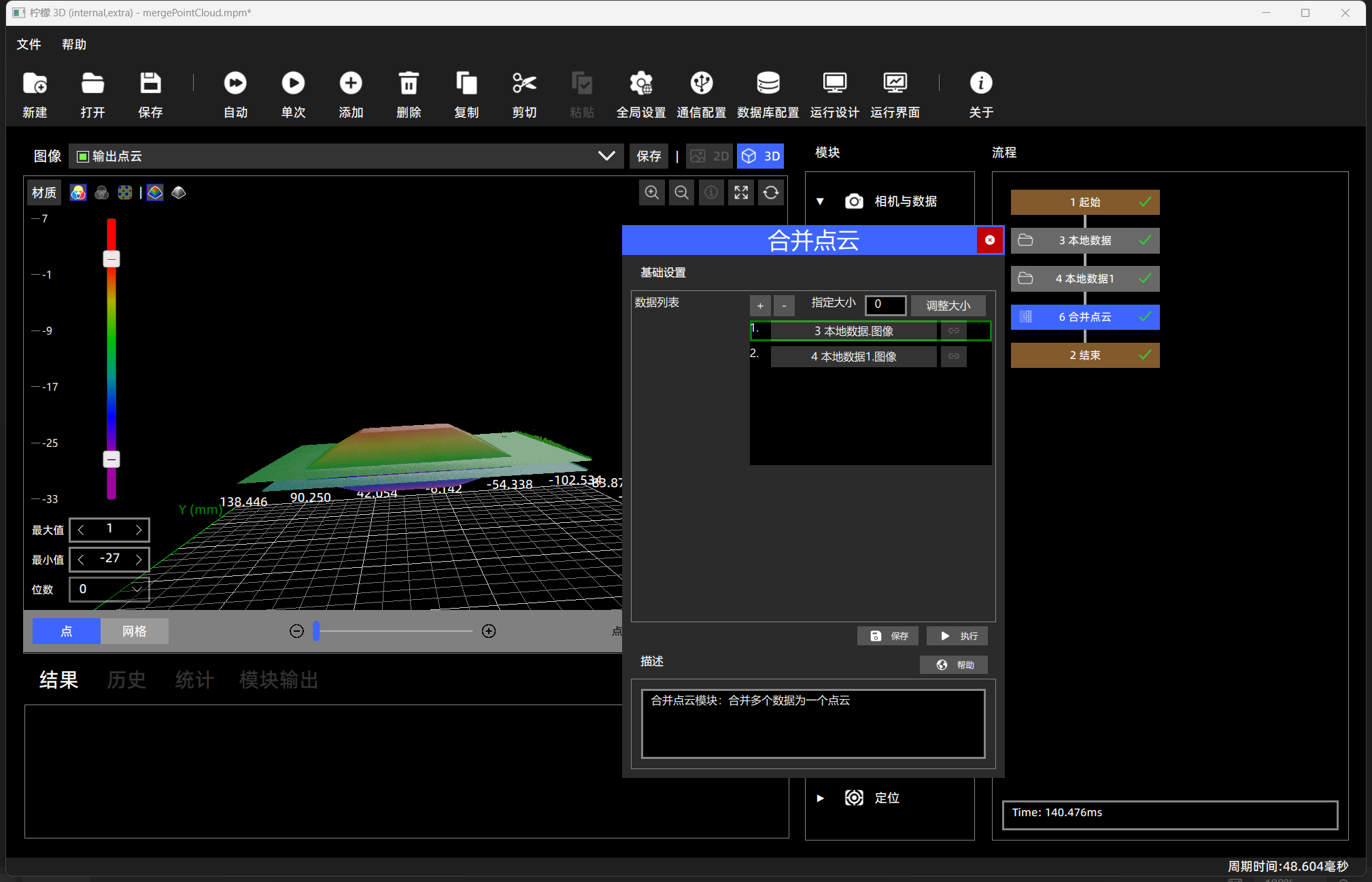The width and height of the screenshot is (1372, 882).
Task: Click the 帮助 button in dialog
Action: point(954,664)
